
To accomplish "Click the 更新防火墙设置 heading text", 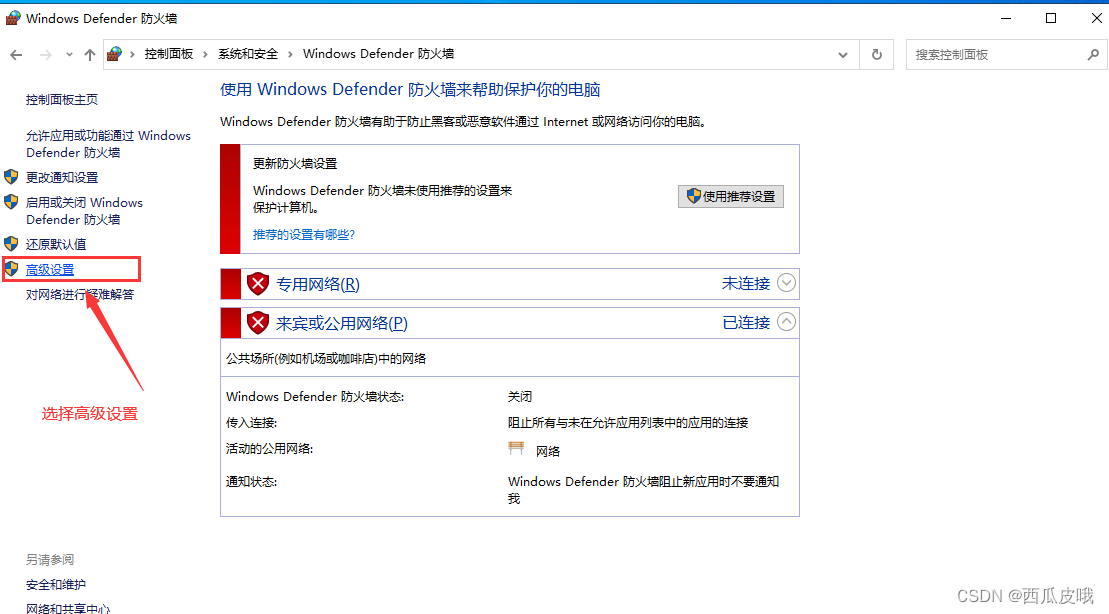I will (295, 163).
